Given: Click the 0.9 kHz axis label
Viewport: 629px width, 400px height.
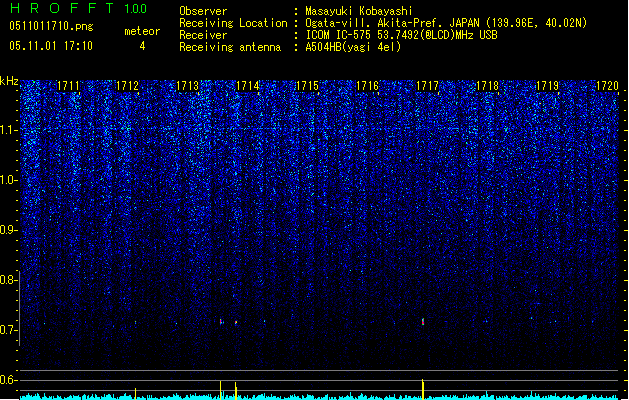Looking at the screenshot, I should point(8,230).
